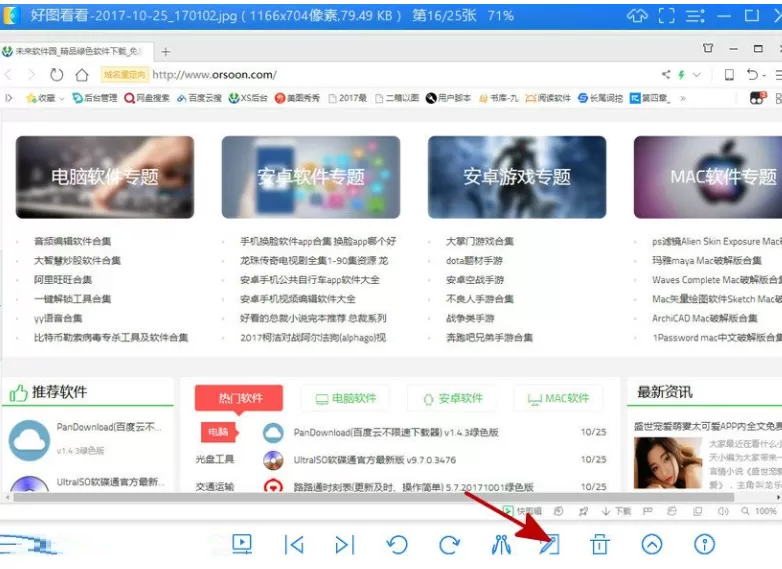Select the 未来软件园 browser tab
Image resolution: width=782 pixels, height=569 pixels.
coord(76,51)
